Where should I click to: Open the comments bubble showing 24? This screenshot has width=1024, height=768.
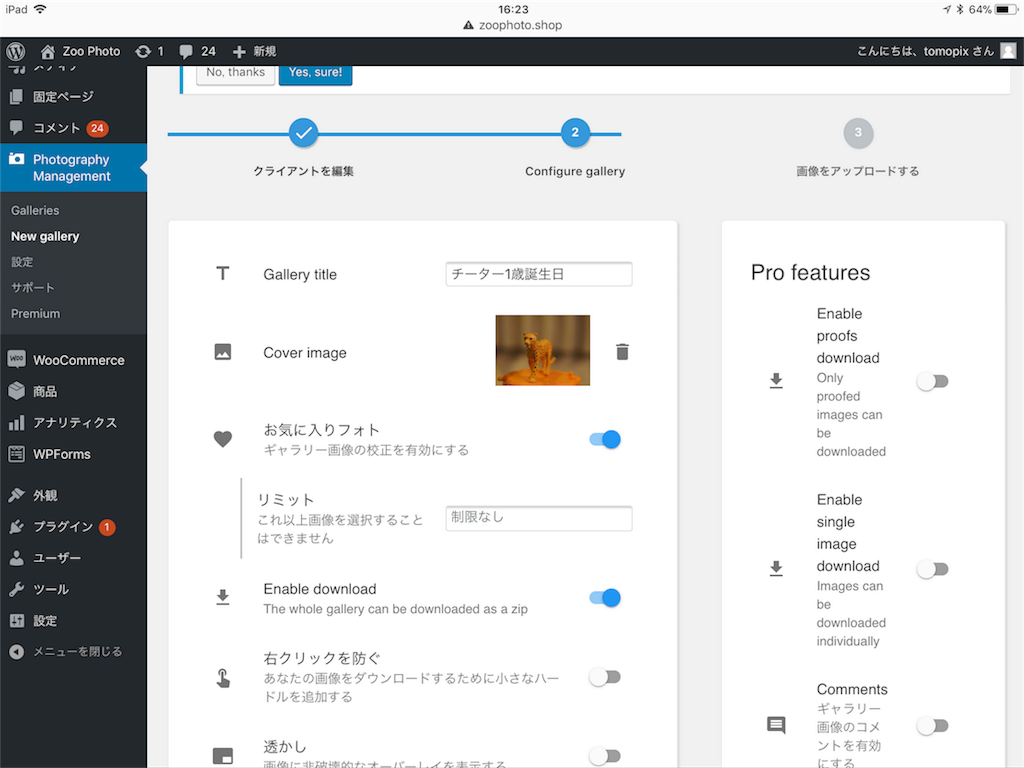coord(186,51)
